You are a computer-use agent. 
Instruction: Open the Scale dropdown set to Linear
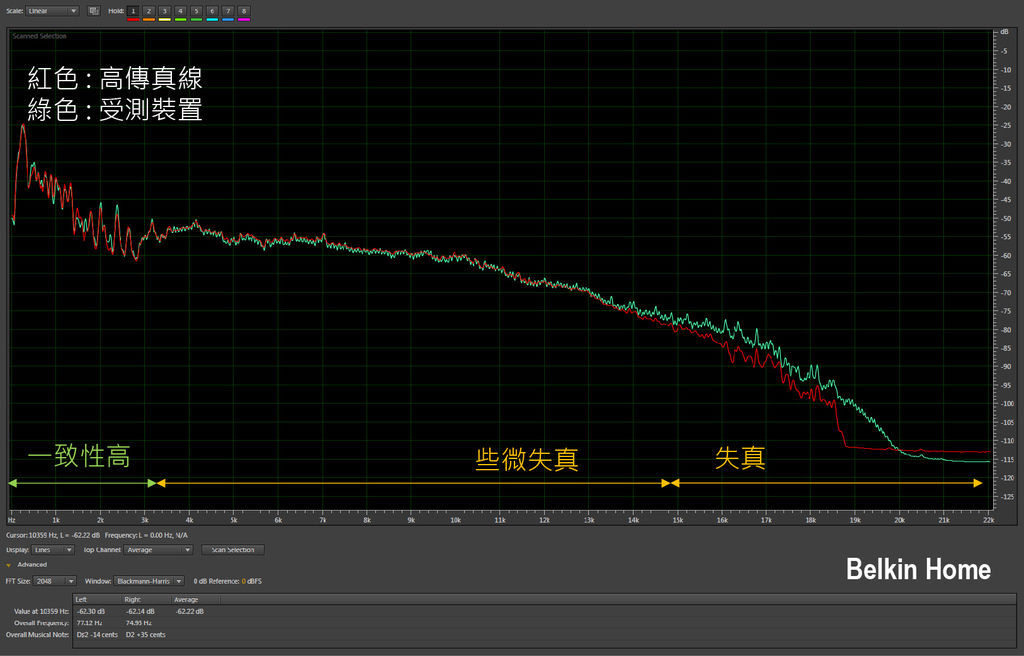(x=53, y=11)
